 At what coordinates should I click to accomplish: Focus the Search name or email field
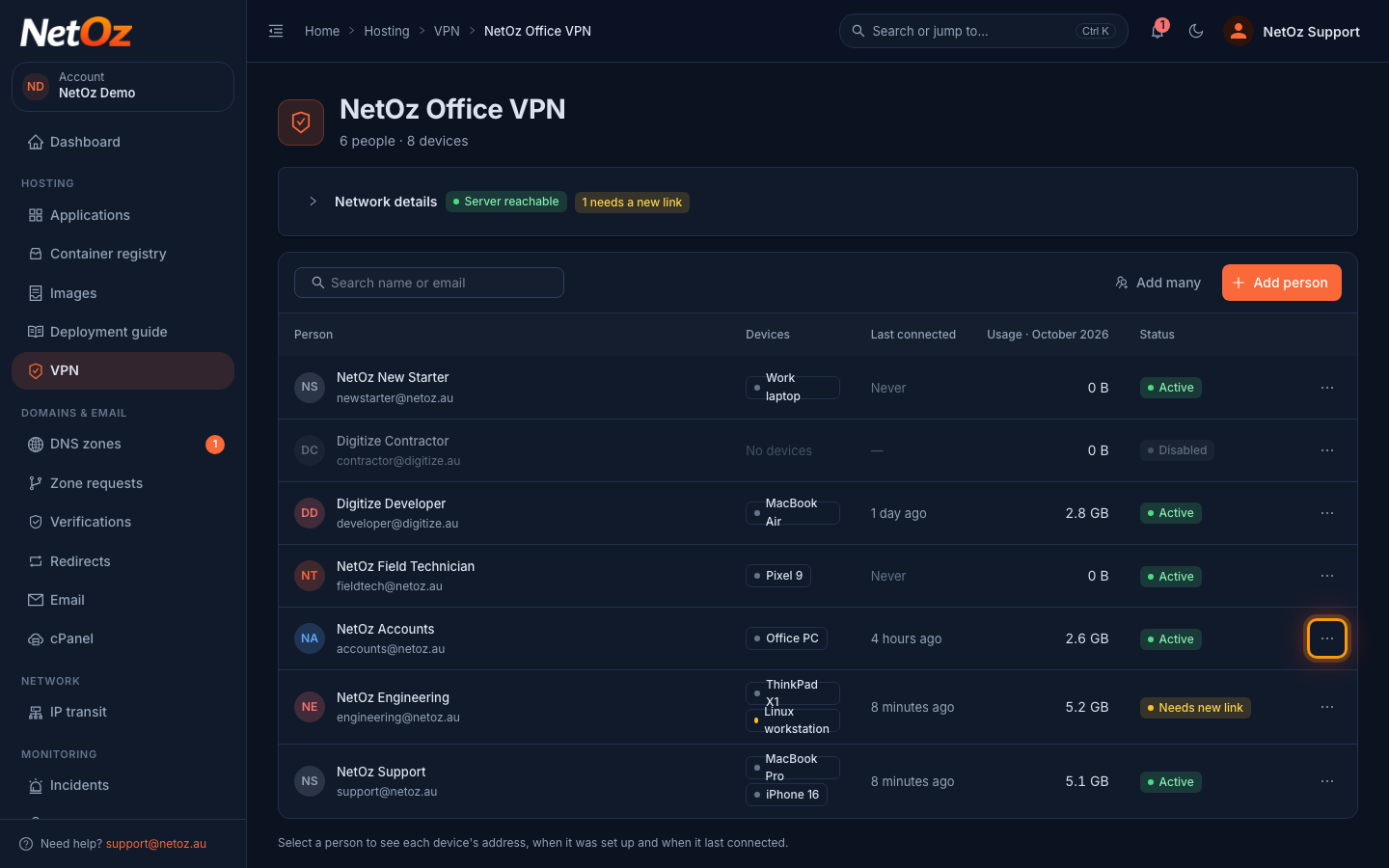pos(429,283)
